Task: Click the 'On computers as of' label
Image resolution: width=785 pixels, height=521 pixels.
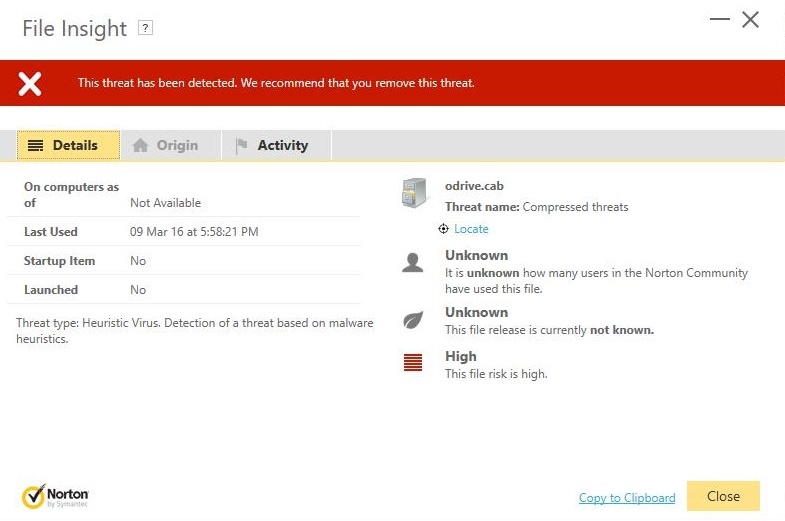Action: (71, 195)
